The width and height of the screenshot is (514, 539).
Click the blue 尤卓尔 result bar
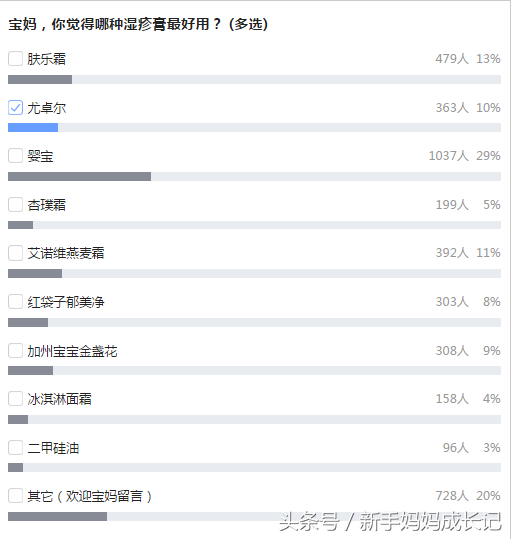[x=33, y=128]
